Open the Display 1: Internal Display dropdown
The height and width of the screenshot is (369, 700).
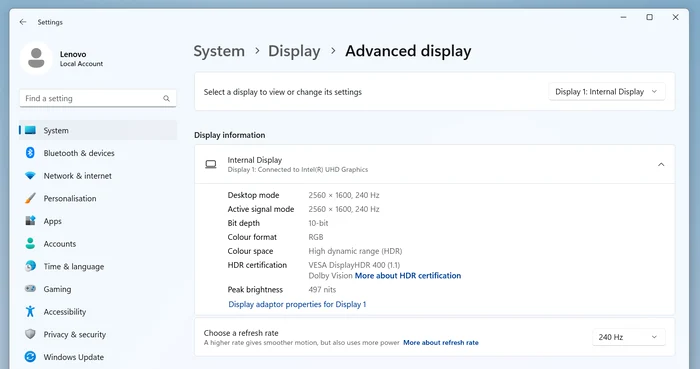tap(607, 91)
